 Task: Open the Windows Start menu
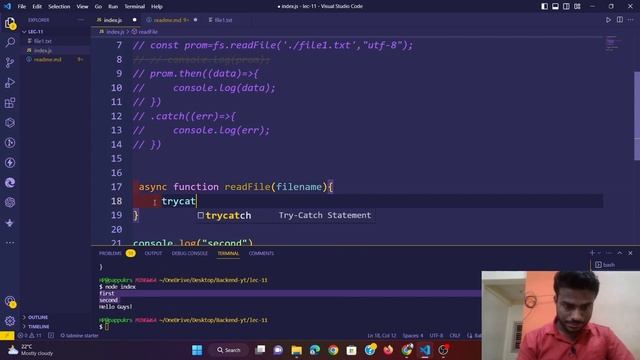[197, 350]
